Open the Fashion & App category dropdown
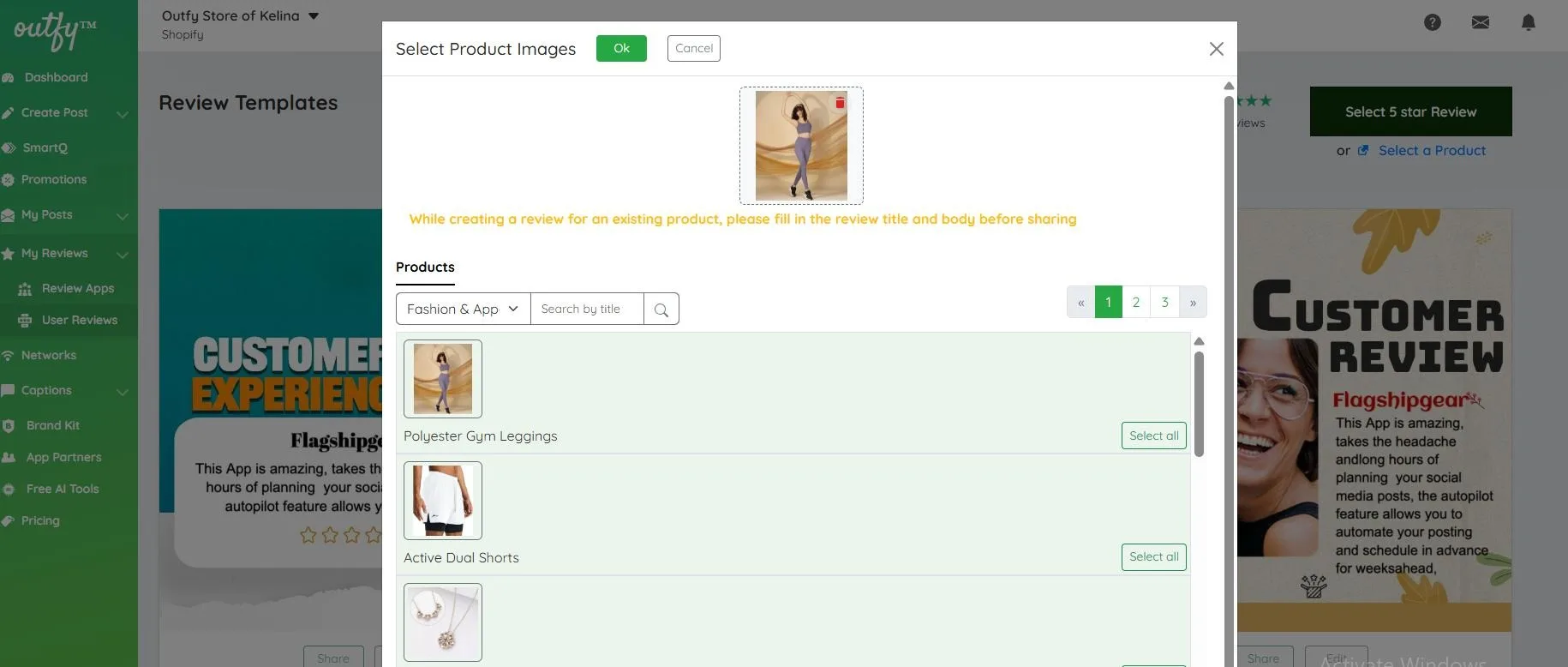Image resolution: width=1568 pixels, height=667 pixels. pos(464,309)
